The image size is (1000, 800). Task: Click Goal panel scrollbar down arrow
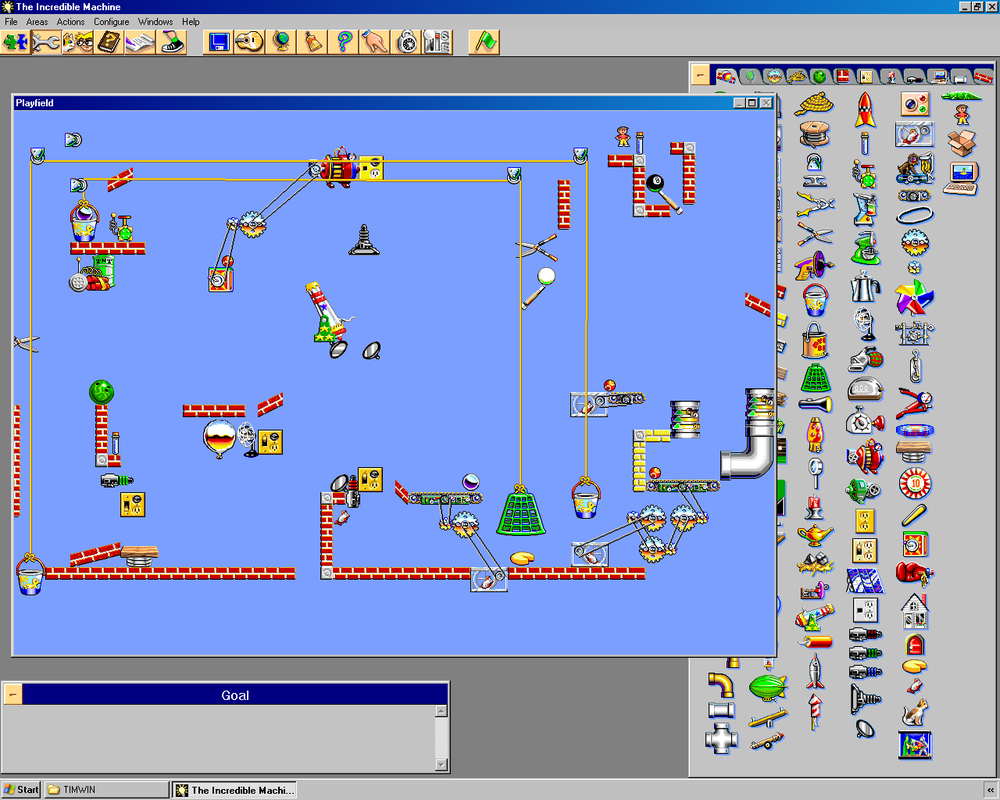click(441, 766)
